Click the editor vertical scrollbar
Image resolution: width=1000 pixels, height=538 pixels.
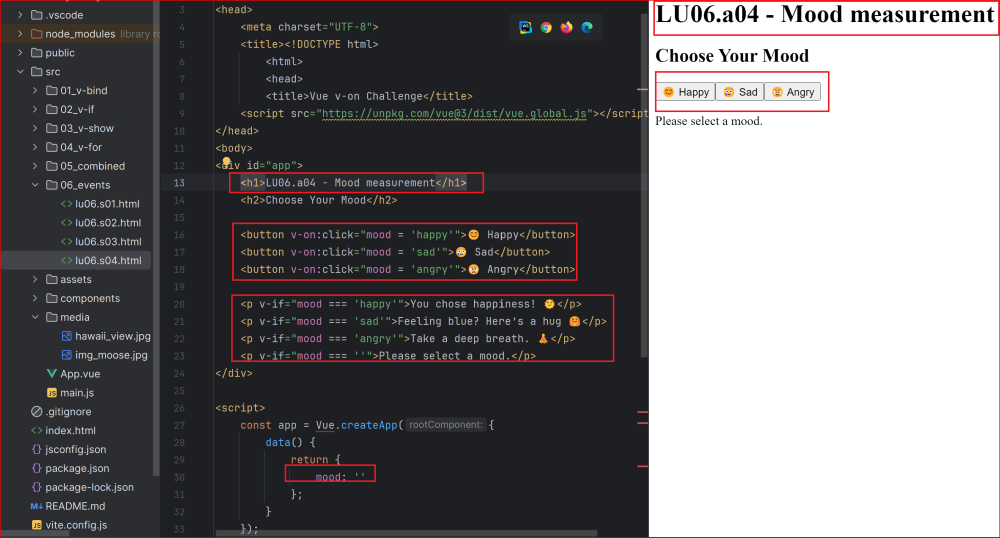tap(644, 185)
